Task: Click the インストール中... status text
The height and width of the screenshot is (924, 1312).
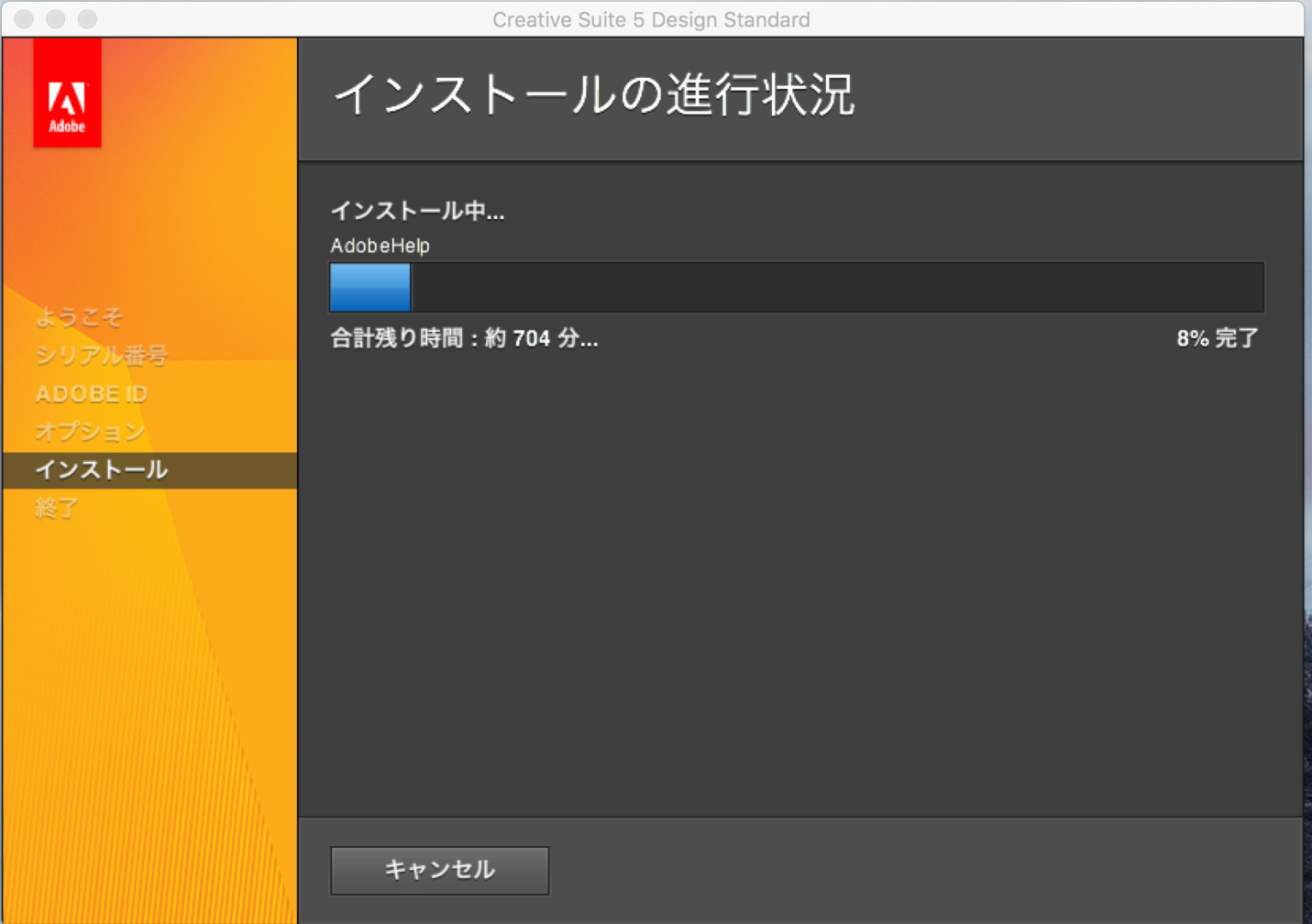Action: pos(418,210)
